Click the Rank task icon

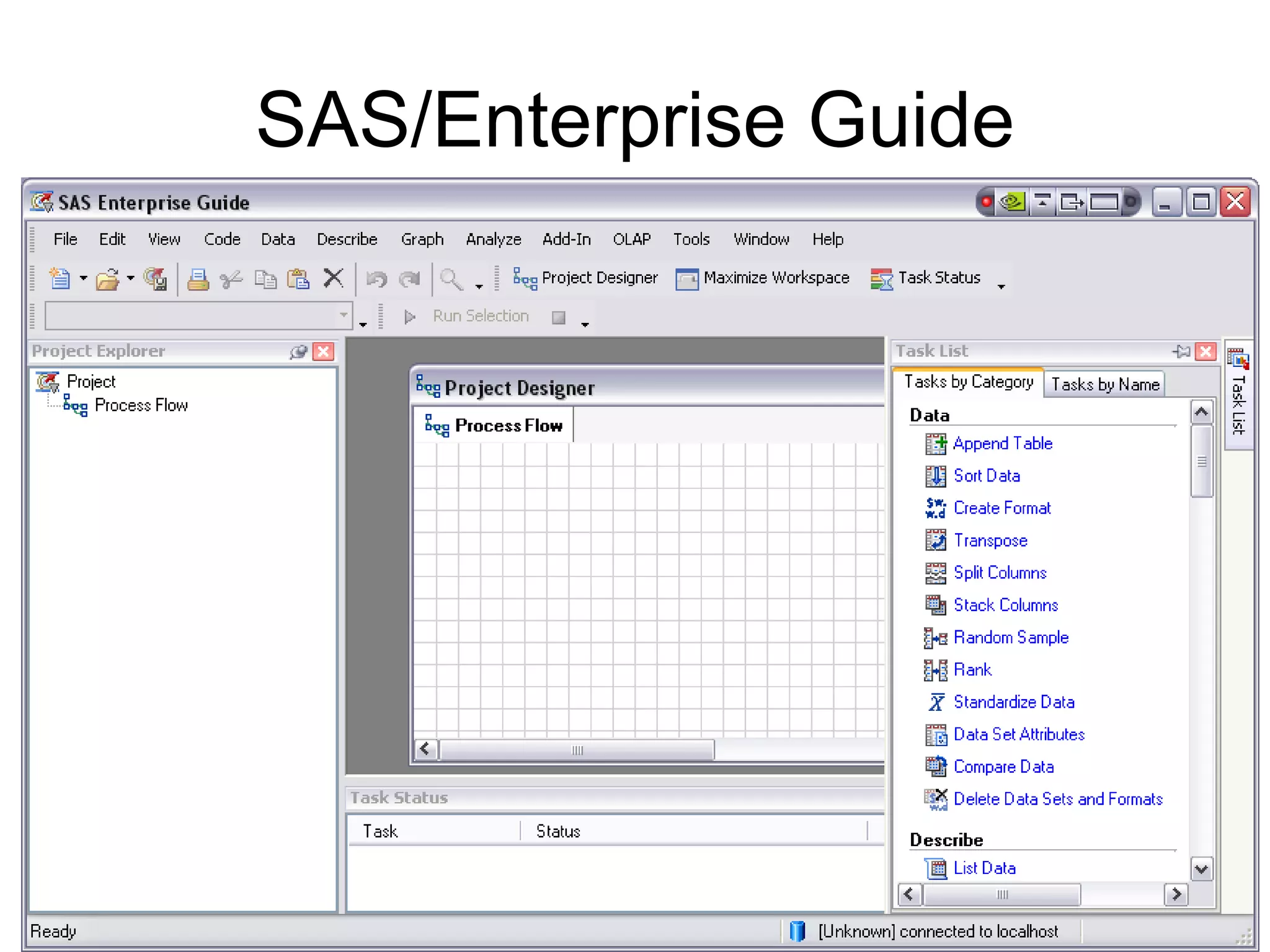coord(936,670)
